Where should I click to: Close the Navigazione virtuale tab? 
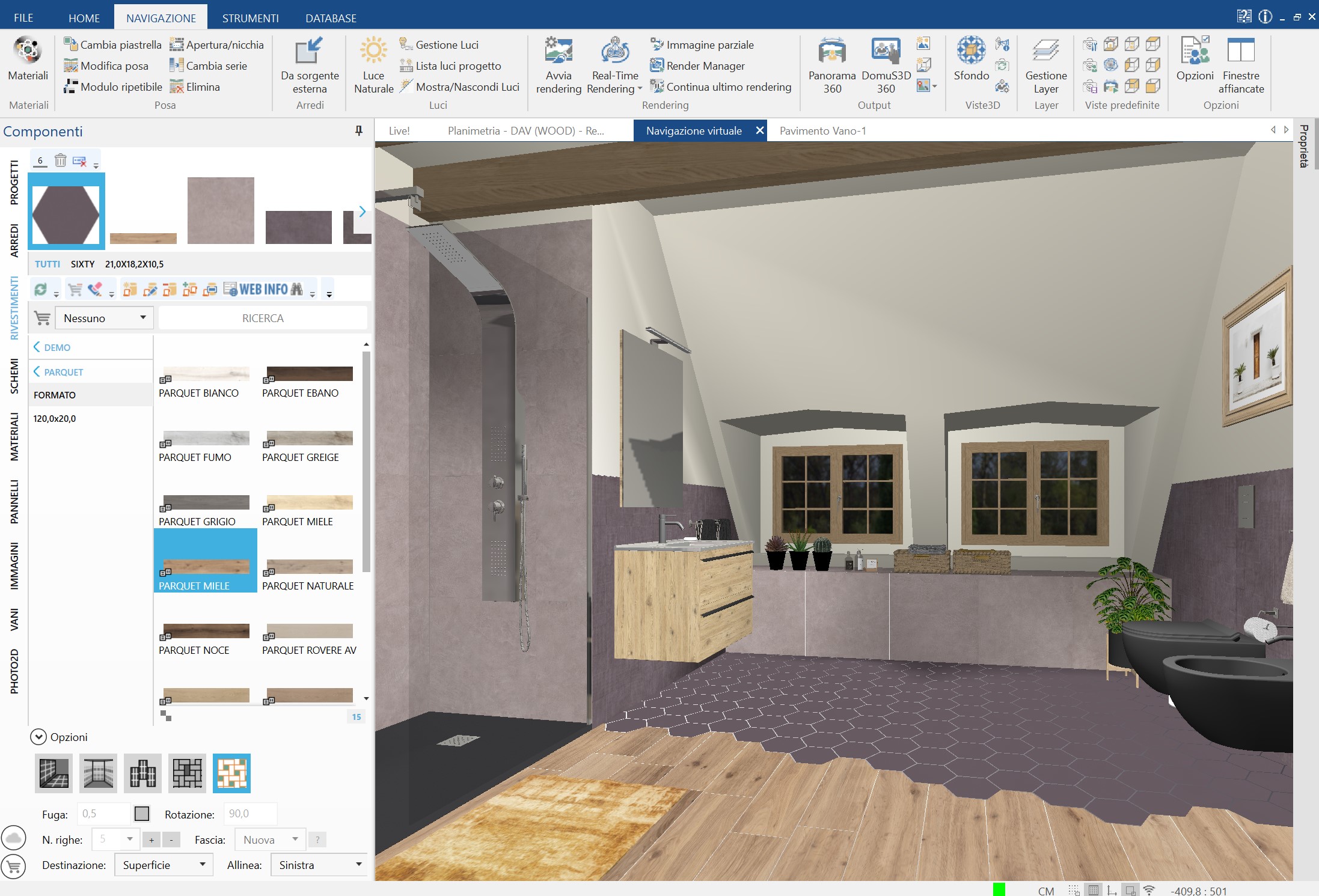(759, 130)
